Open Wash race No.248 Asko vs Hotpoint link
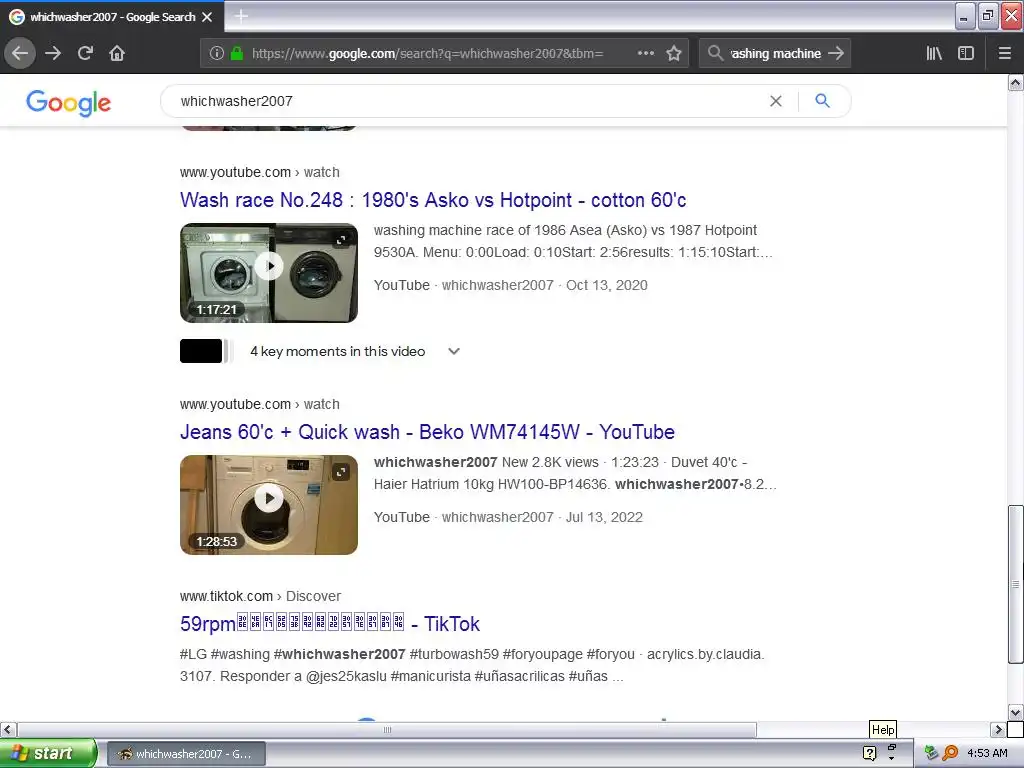Screen dimensions: 1024x768 pyautogui.click(x=433, y=200)
